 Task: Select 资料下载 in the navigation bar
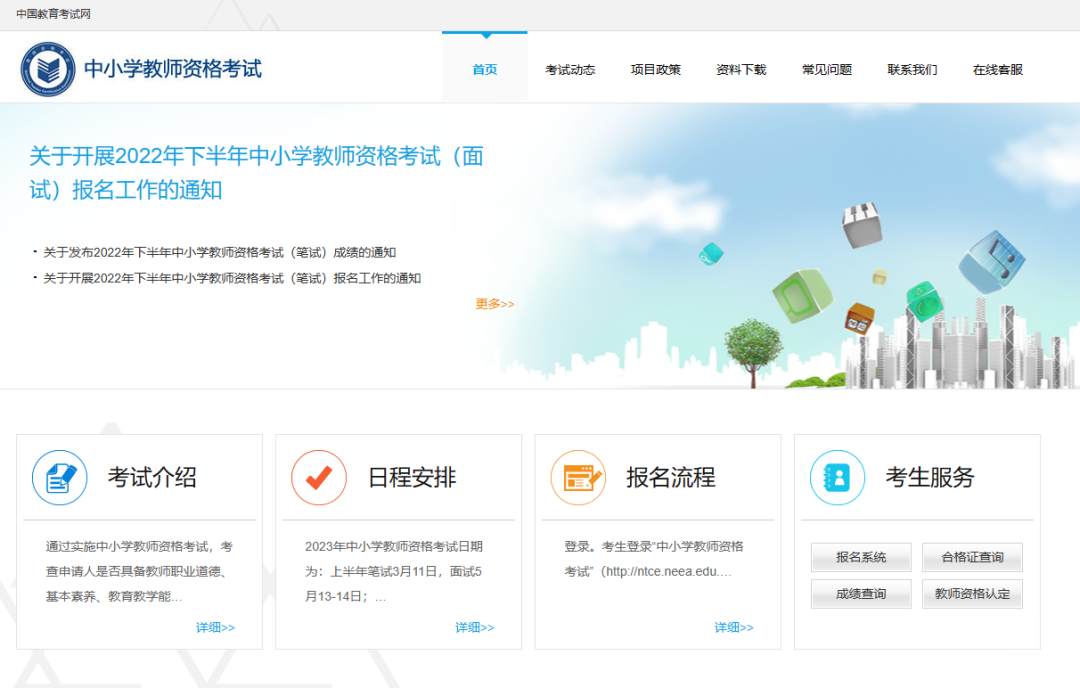click(741, 70)
